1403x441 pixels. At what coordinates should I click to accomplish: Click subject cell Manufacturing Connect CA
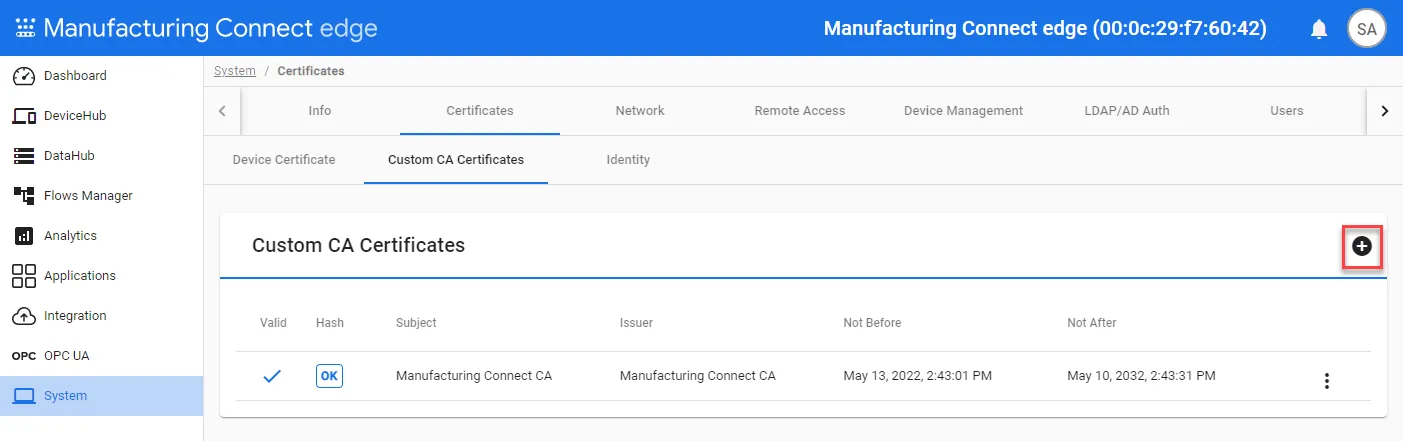[x=474, y=377]
